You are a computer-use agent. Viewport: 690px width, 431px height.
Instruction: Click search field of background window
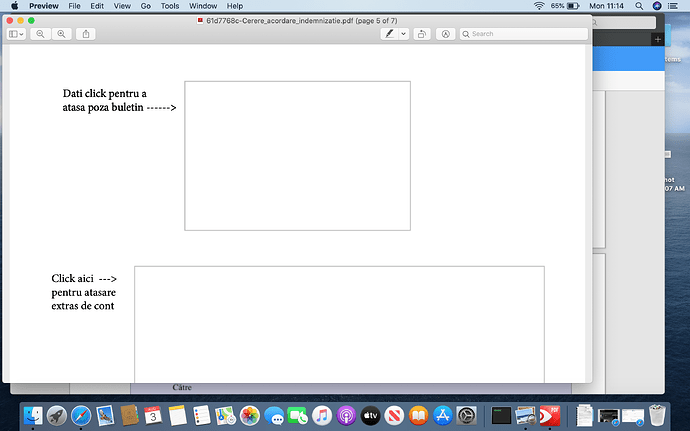pos(623,22)
